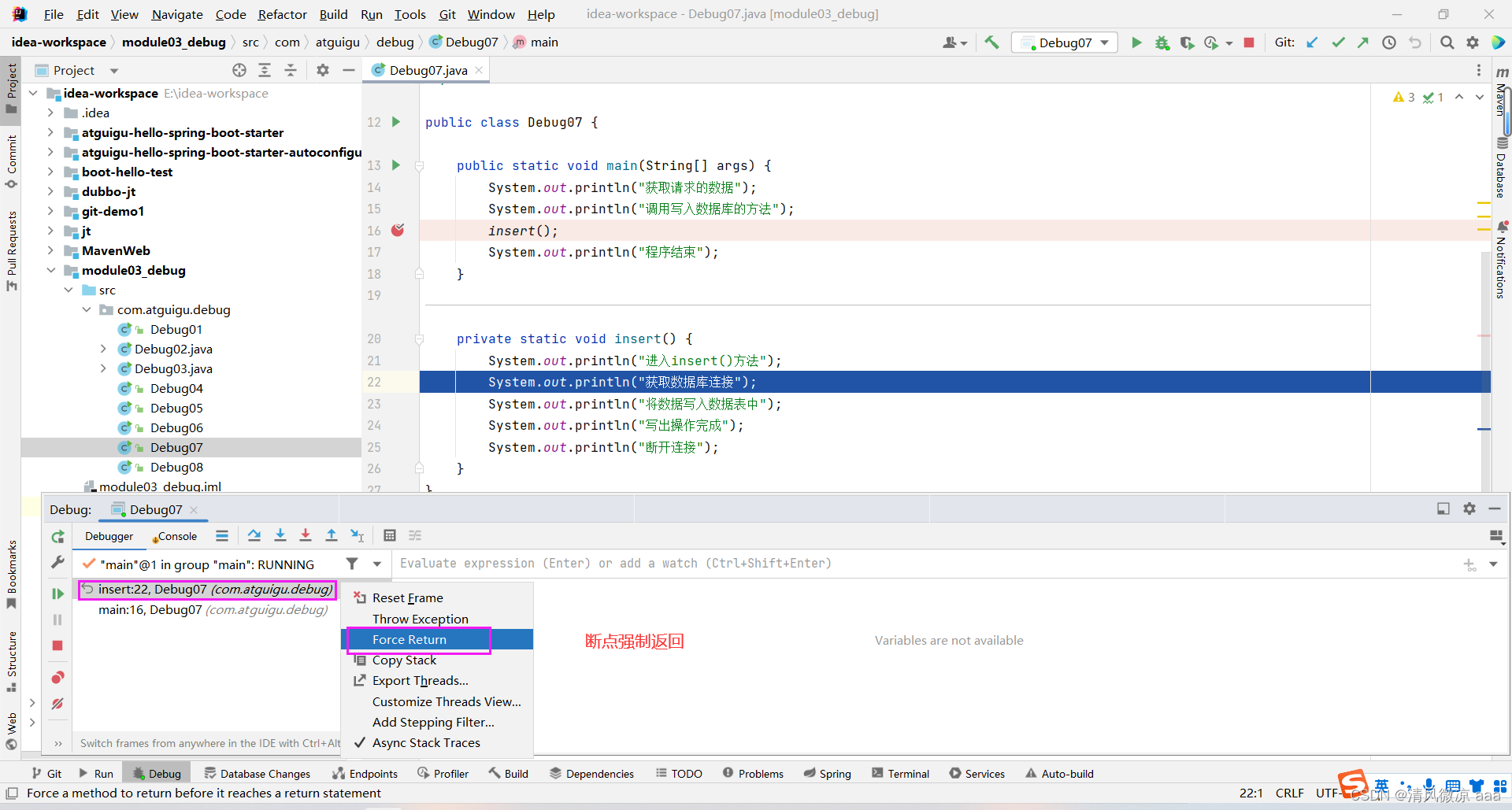Open Problems tool window
1512x810 pixels.
pos(753,773)
